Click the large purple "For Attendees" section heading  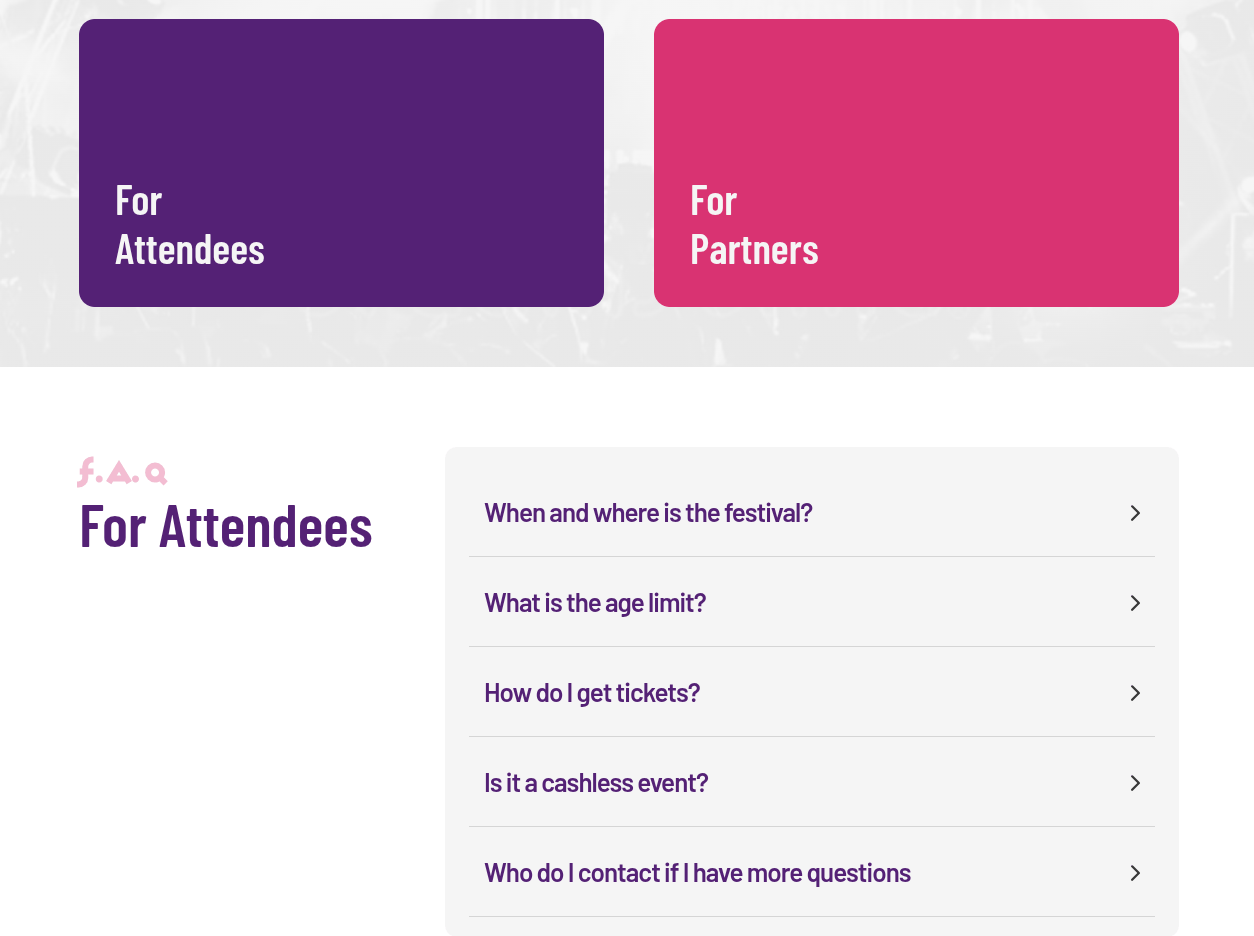226,525
